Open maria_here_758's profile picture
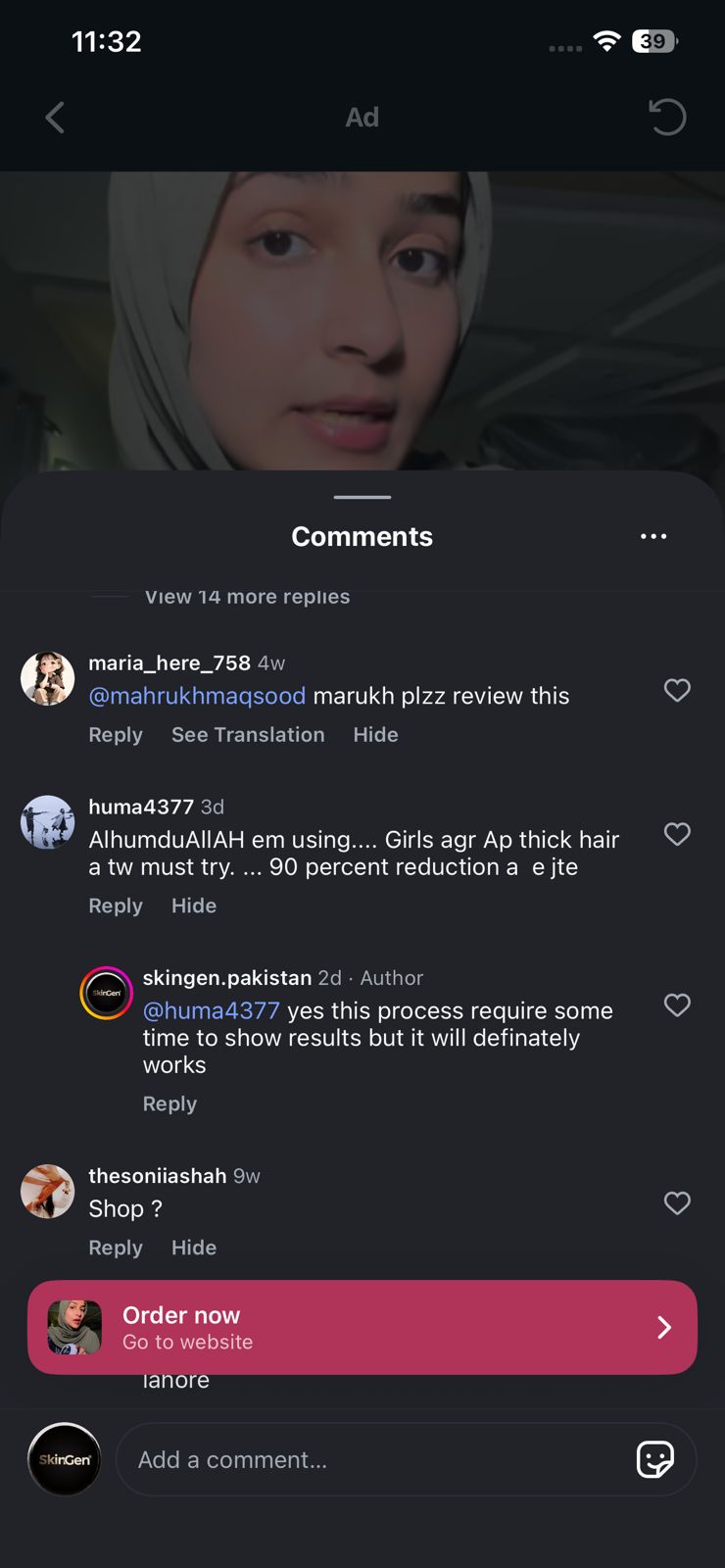Image resolution: width=725 pixels, height=1568 pixels. [48, 678]
